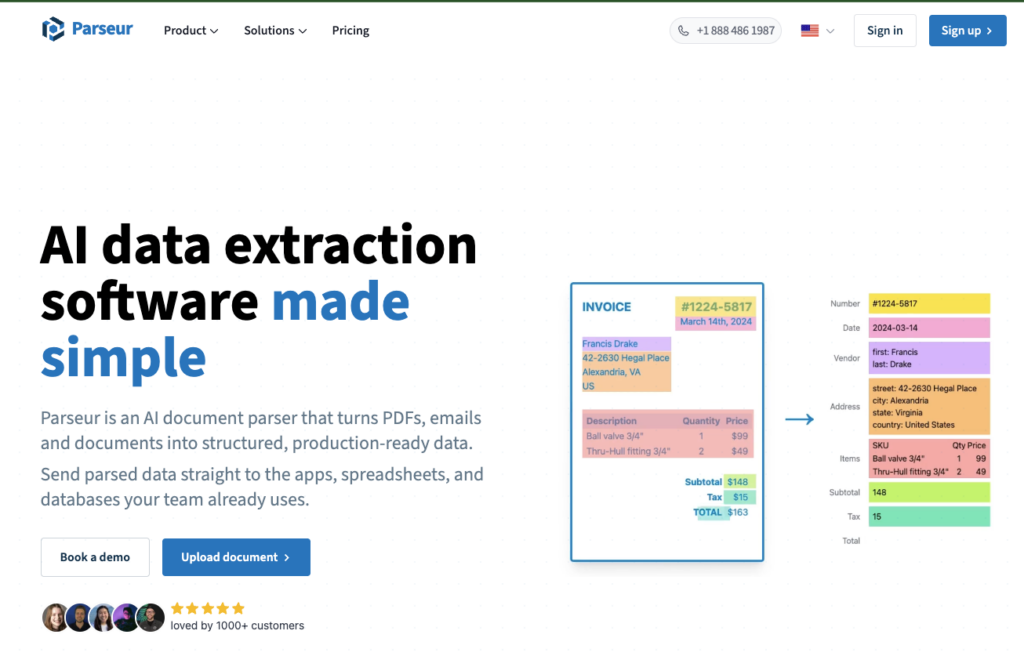Click the Upload document button
This screenshot has width=1024, height=667.
click(236, 557)
